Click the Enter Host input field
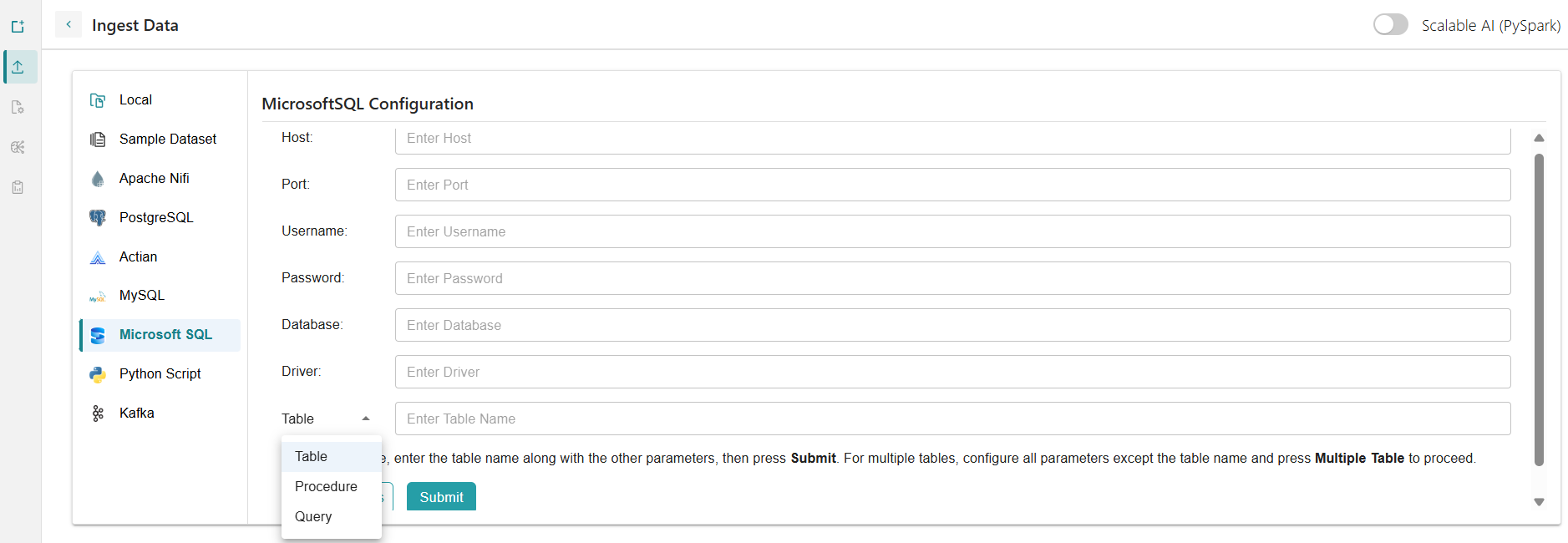This screenshot has height=543, width=1568. pyautogui.click(x=952, y=138)
